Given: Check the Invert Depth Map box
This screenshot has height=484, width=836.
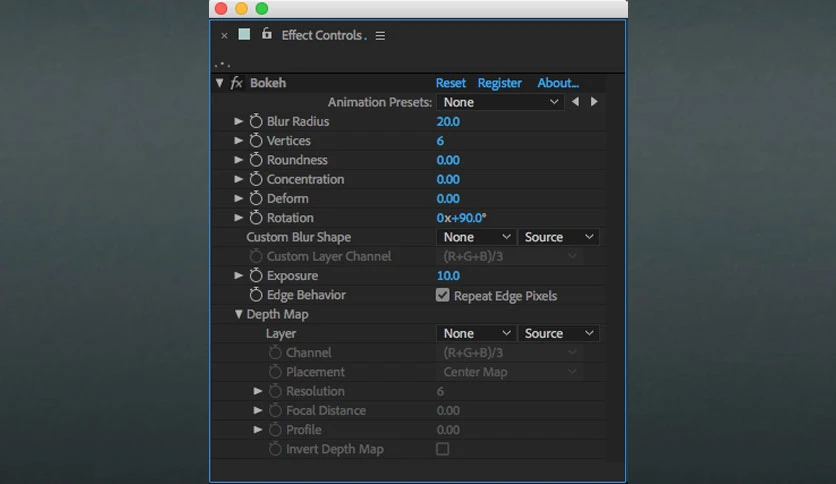Looking at the screenshot, I should 443,449.
